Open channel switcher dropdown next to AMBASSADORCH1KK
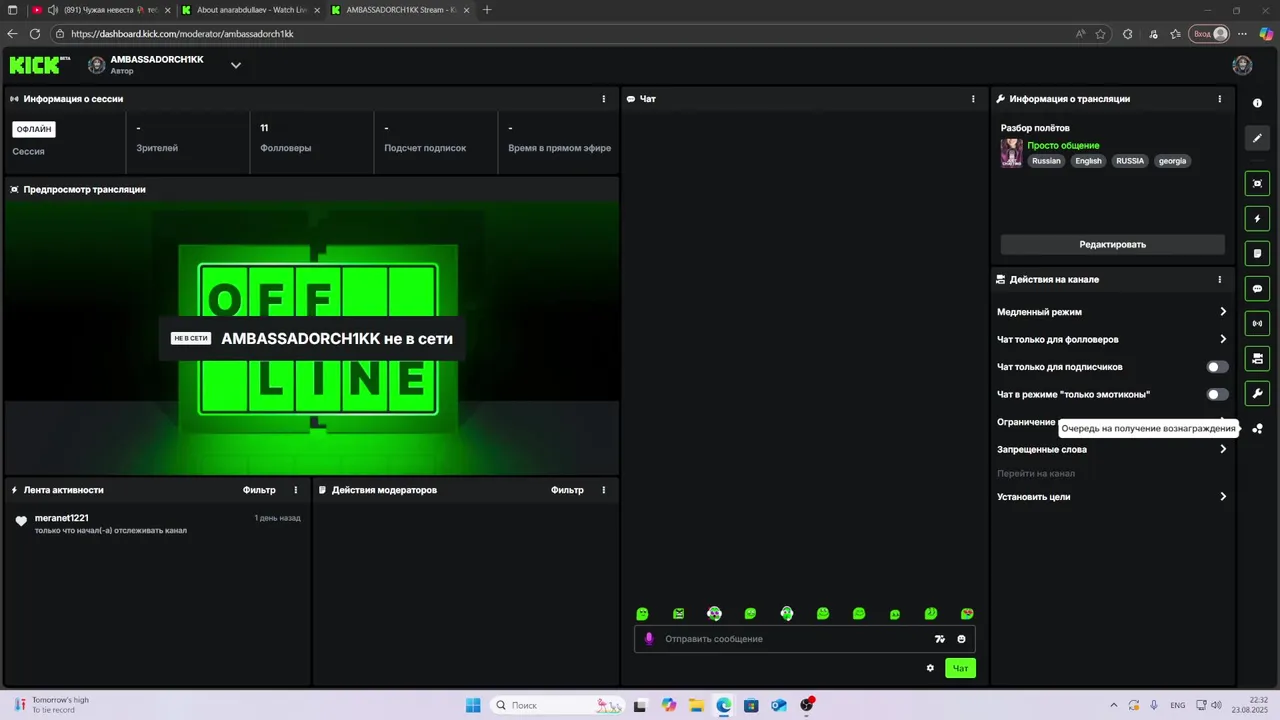 [236, 65]
